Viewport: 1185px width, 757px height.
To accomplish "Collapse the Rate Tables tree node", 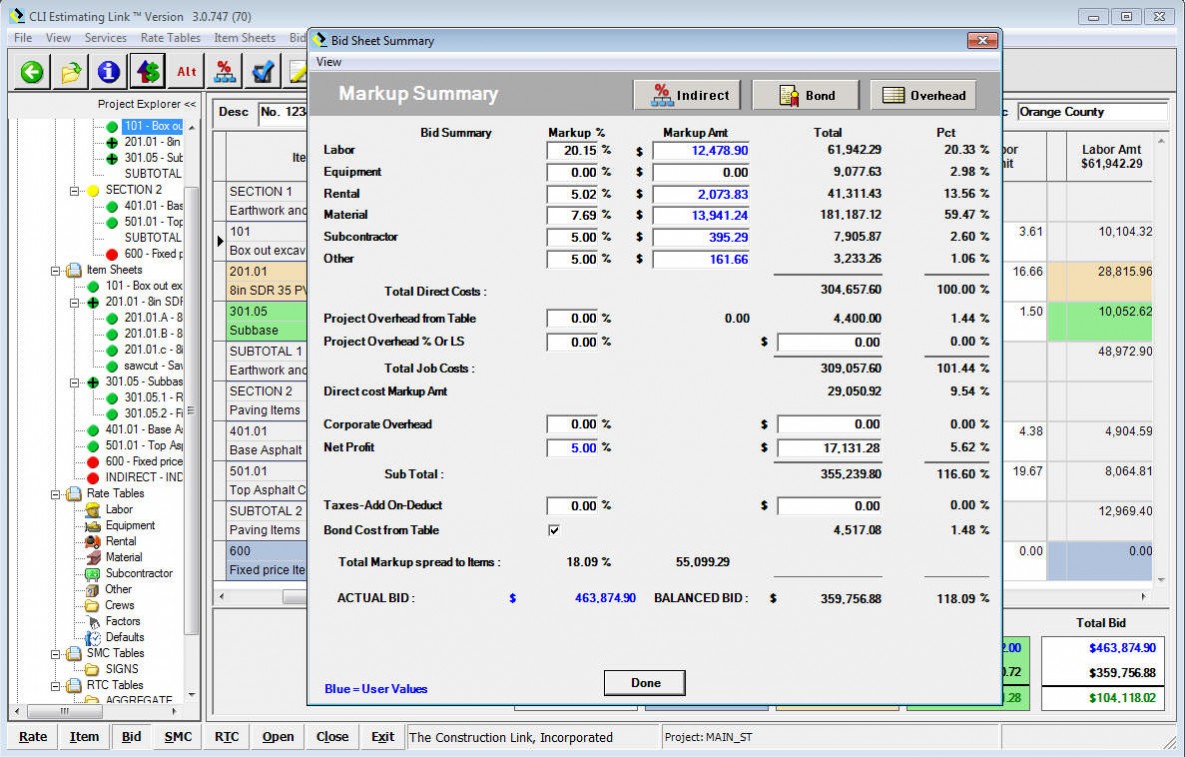I will [x=55, y=494].
